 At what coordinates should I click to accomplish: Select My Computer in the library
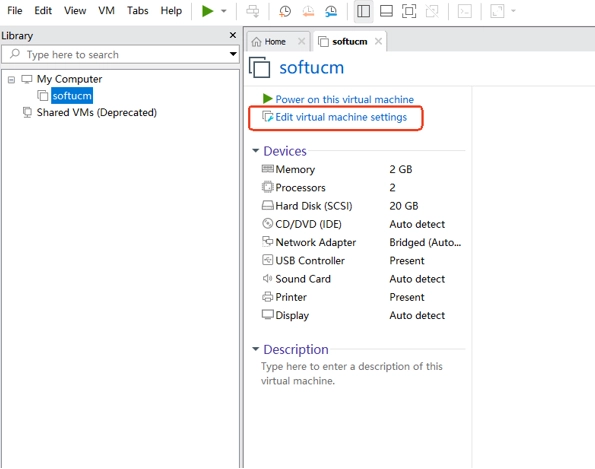pos(69,79)
